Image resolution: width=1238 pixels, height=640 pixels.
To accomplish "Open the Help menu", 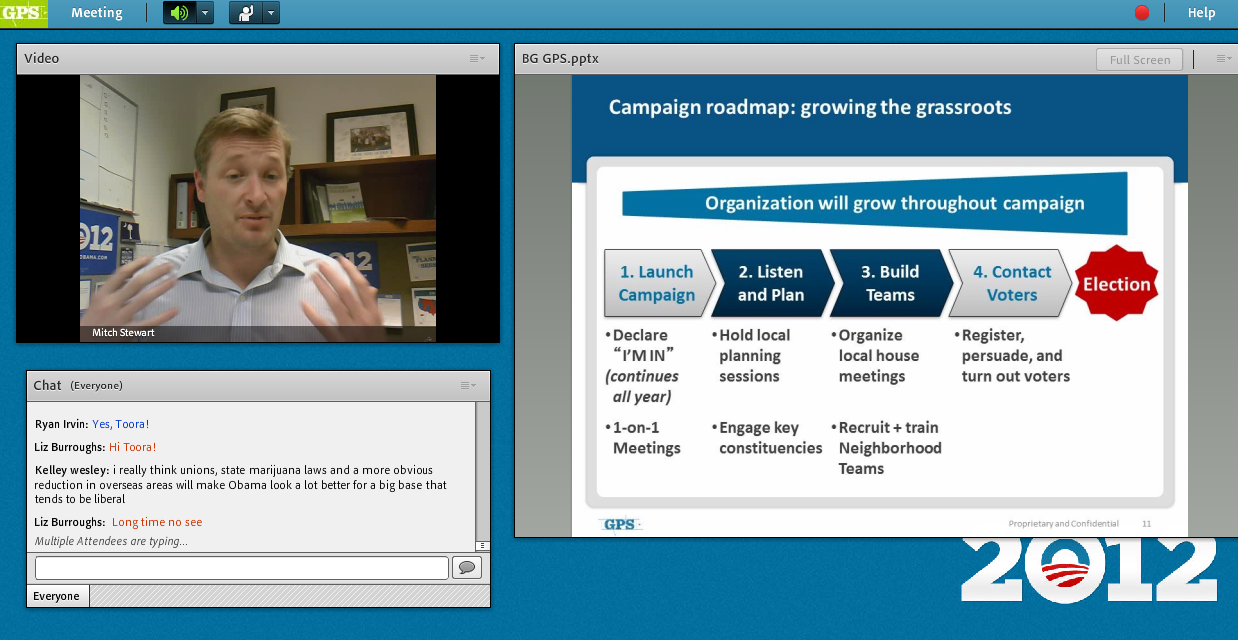I will [x=1201, y=13].
